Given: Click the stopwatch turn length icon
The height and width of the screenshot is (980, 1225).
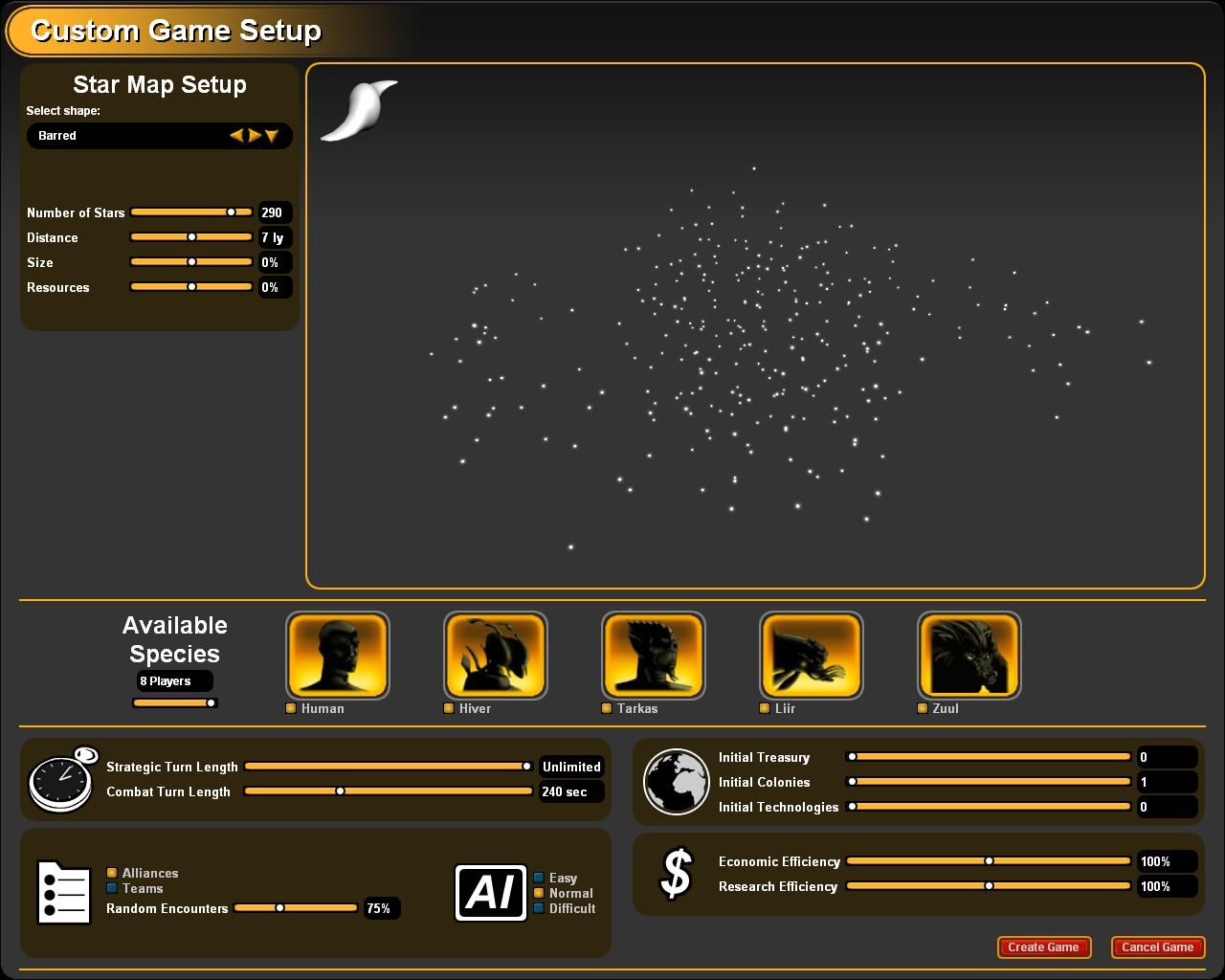Looking at the screenshot, I should pos(63,779).
